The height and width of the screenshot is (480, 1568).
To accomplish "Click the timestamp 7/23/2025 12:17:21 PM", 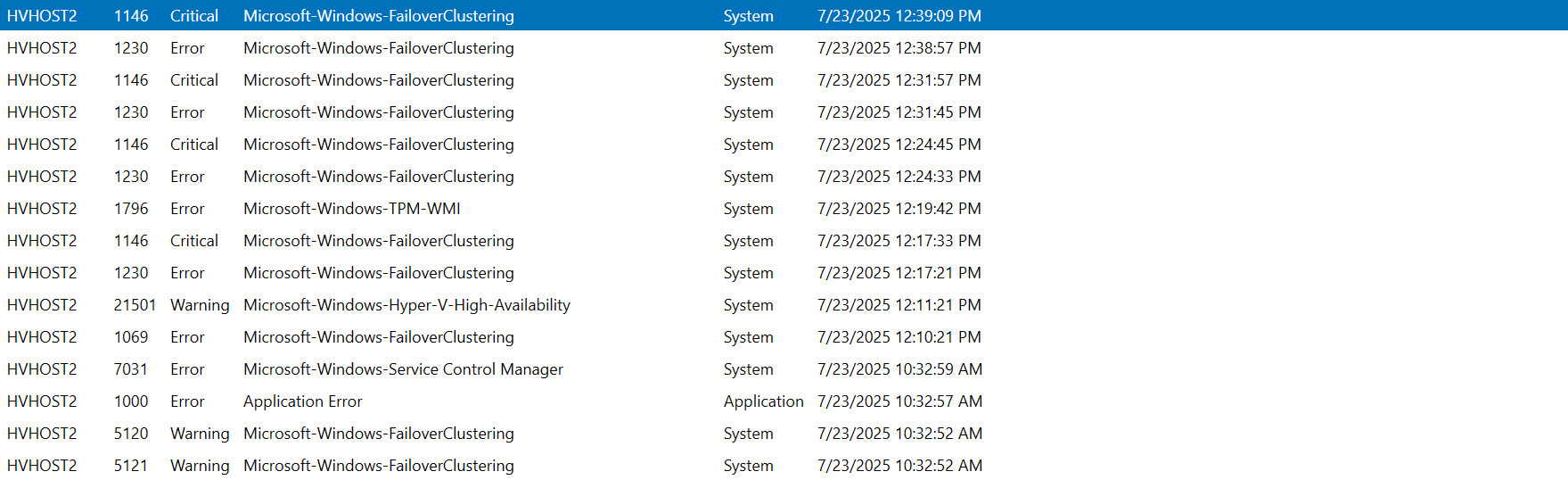I will pos(899,273).
